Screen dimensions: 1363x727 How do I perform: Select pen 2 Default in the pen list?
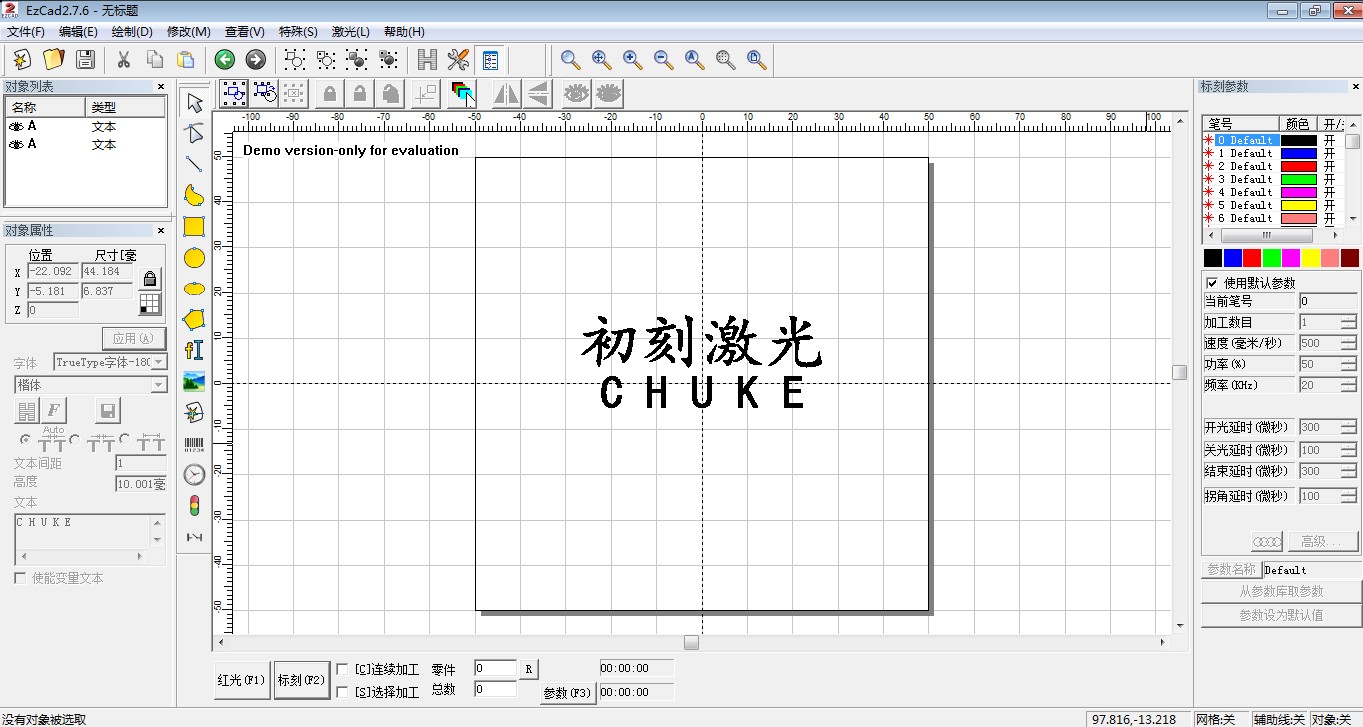click(1244, 166)
